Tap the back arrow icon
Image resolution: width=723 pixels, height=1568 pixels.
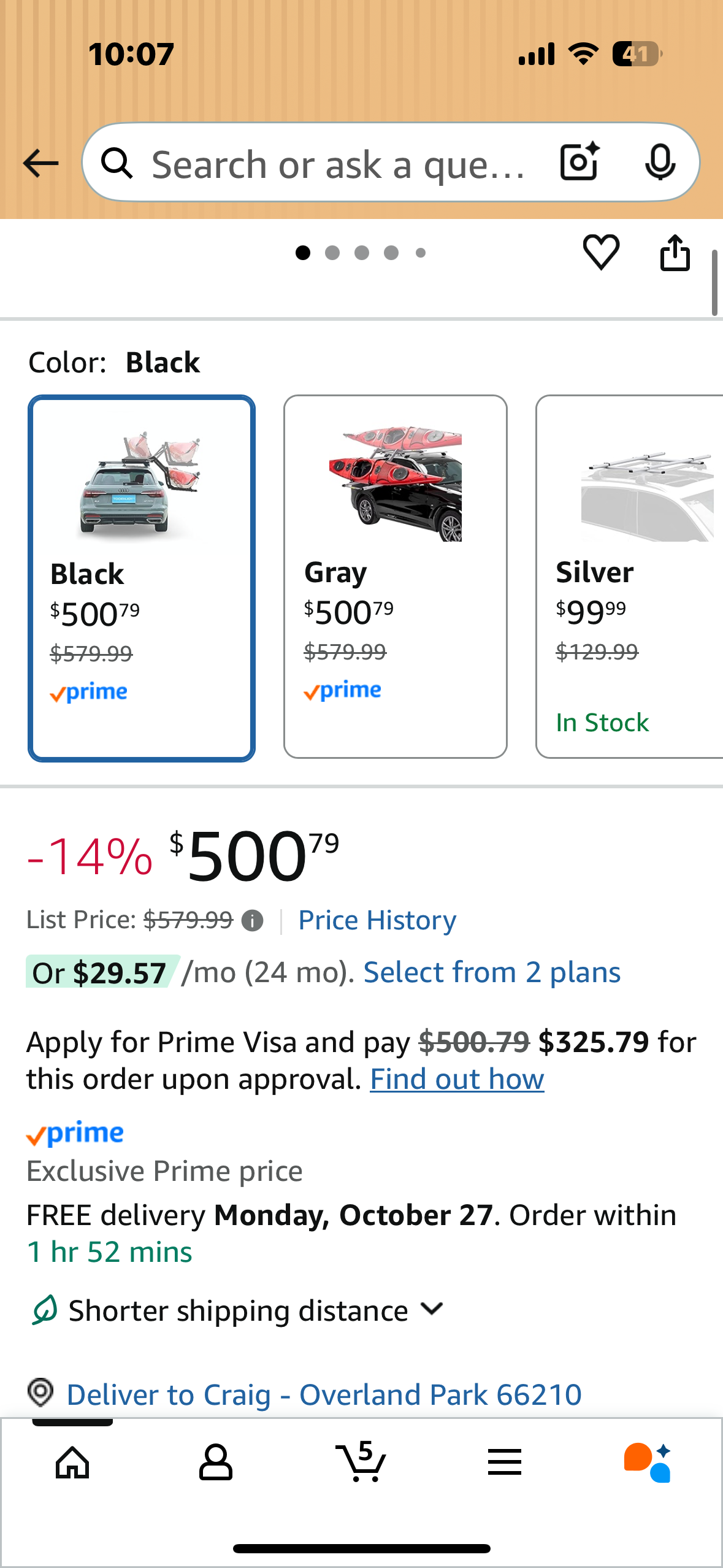click(40, 164)
